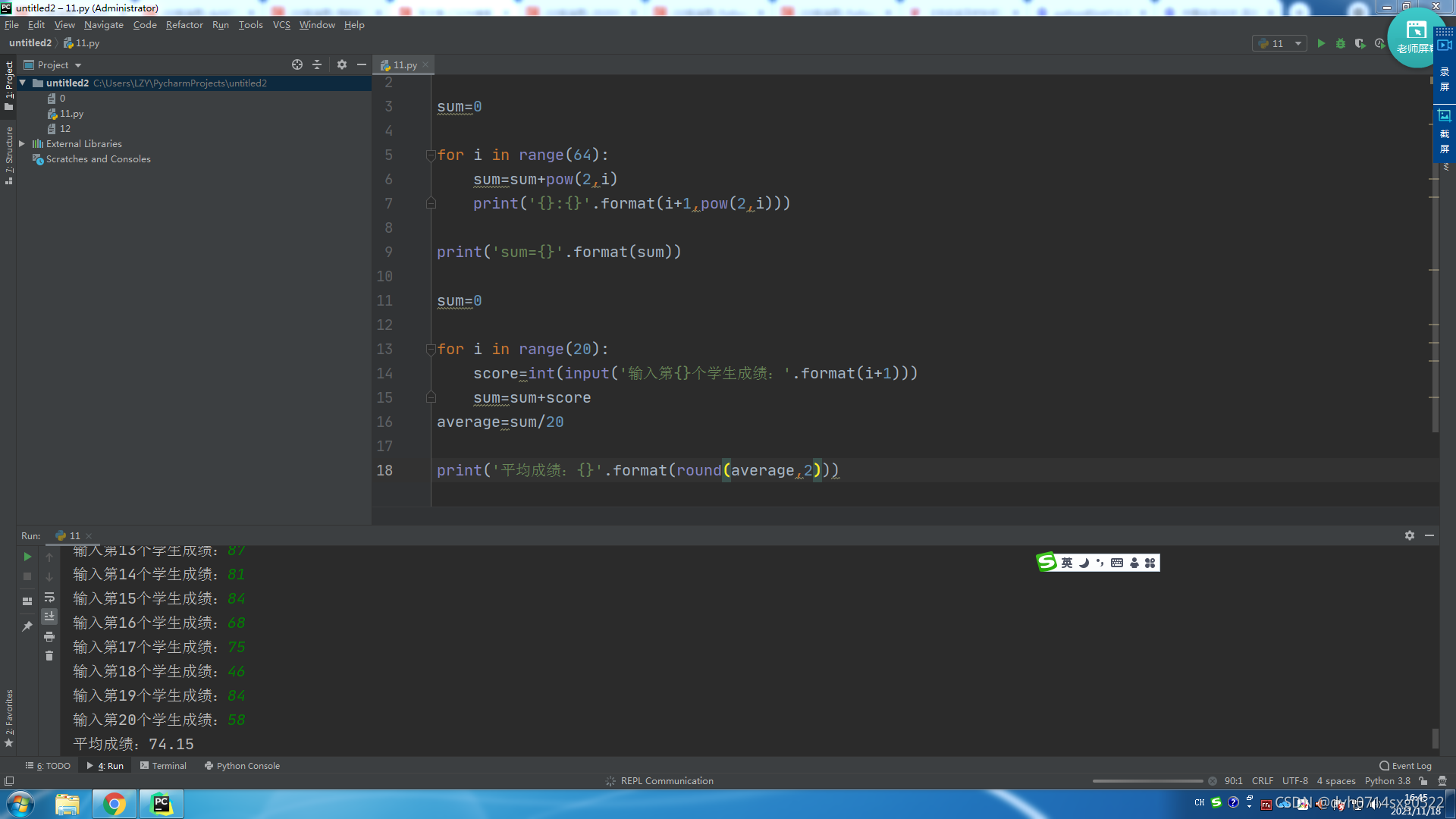The width and height of the screenshot is (1456, 819).
Task: Toggle Sogou input punctuation mode icon
Action: tap(1100, 563)
